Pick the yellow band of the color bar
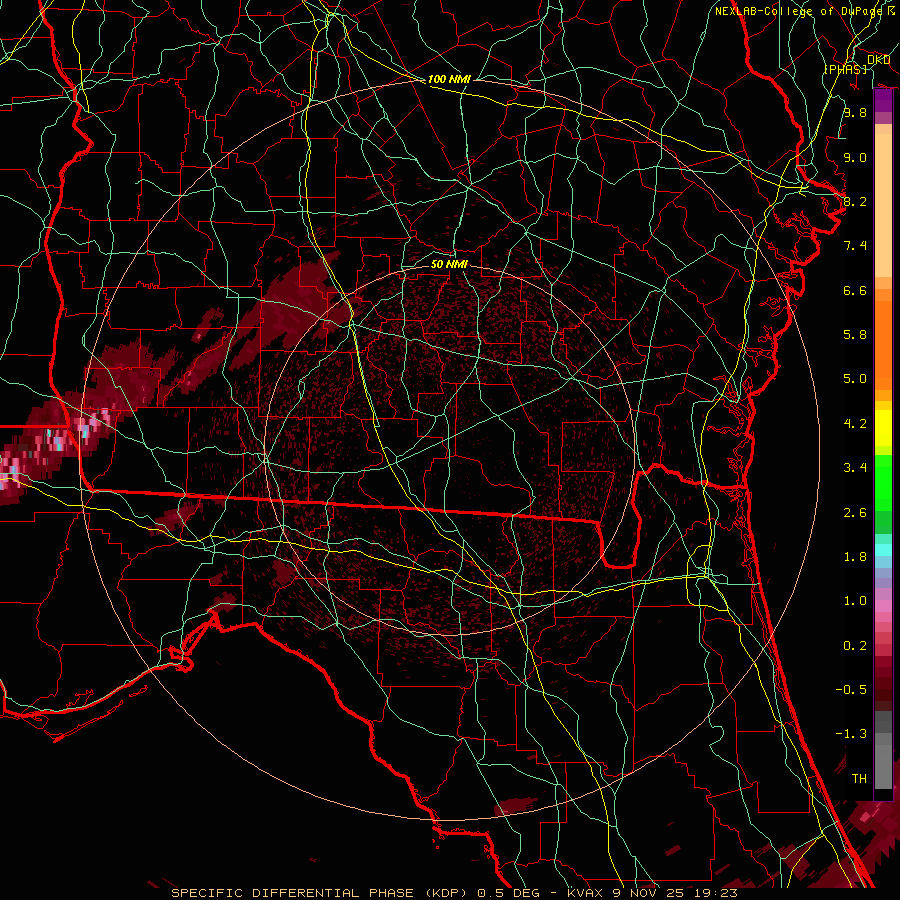The width and height of the screenshot is (900, 900). 883,428
